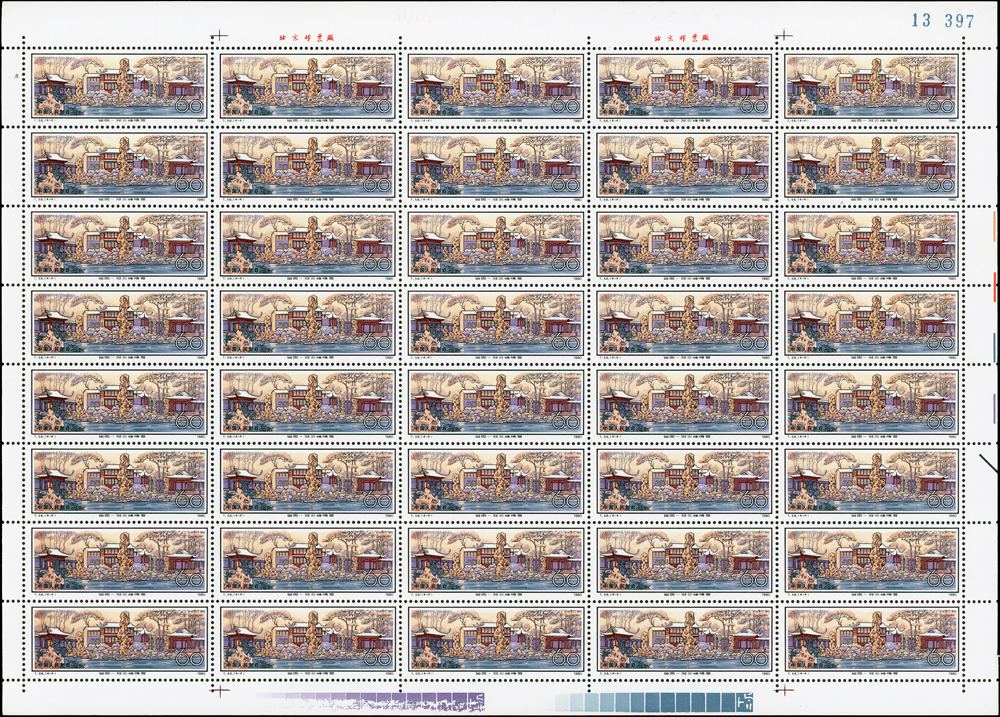Viewport: 1000px width, 717px height.
Task: Click the black diagonal mark on right margin
Action: click(988, 462)
